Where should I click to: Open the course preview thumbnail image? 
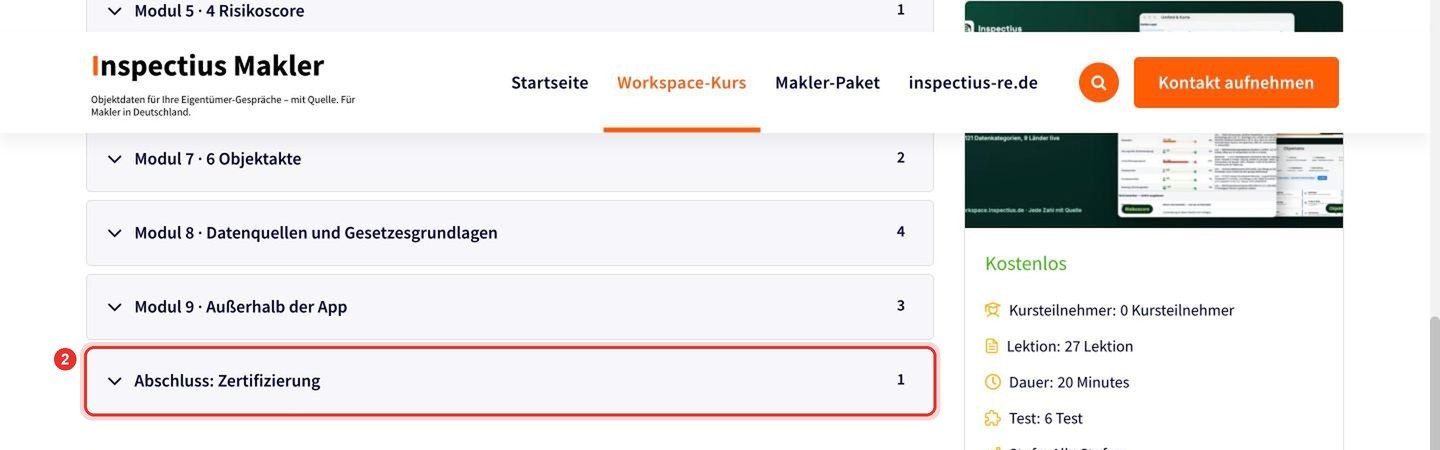[x=1154, y=114]
